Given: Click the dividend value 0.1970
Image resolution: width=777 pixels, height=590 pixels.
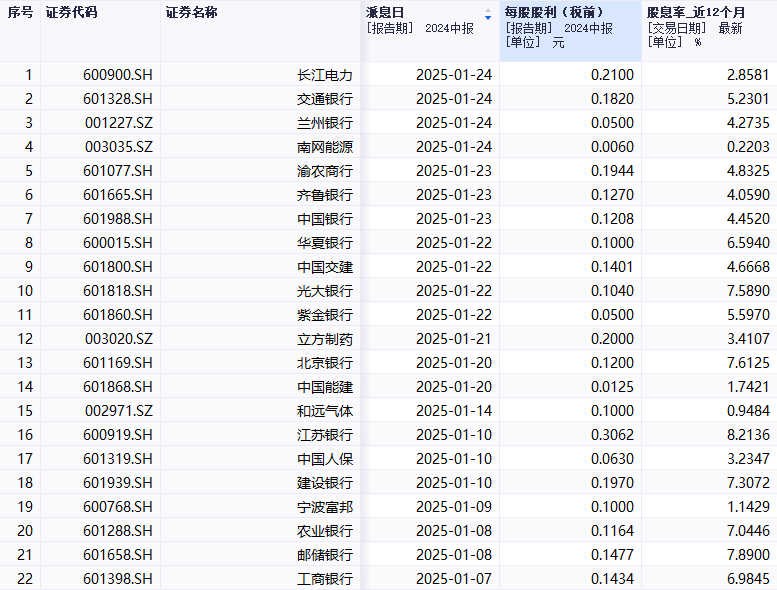Looking at the screenshot, I should point(612,483).
